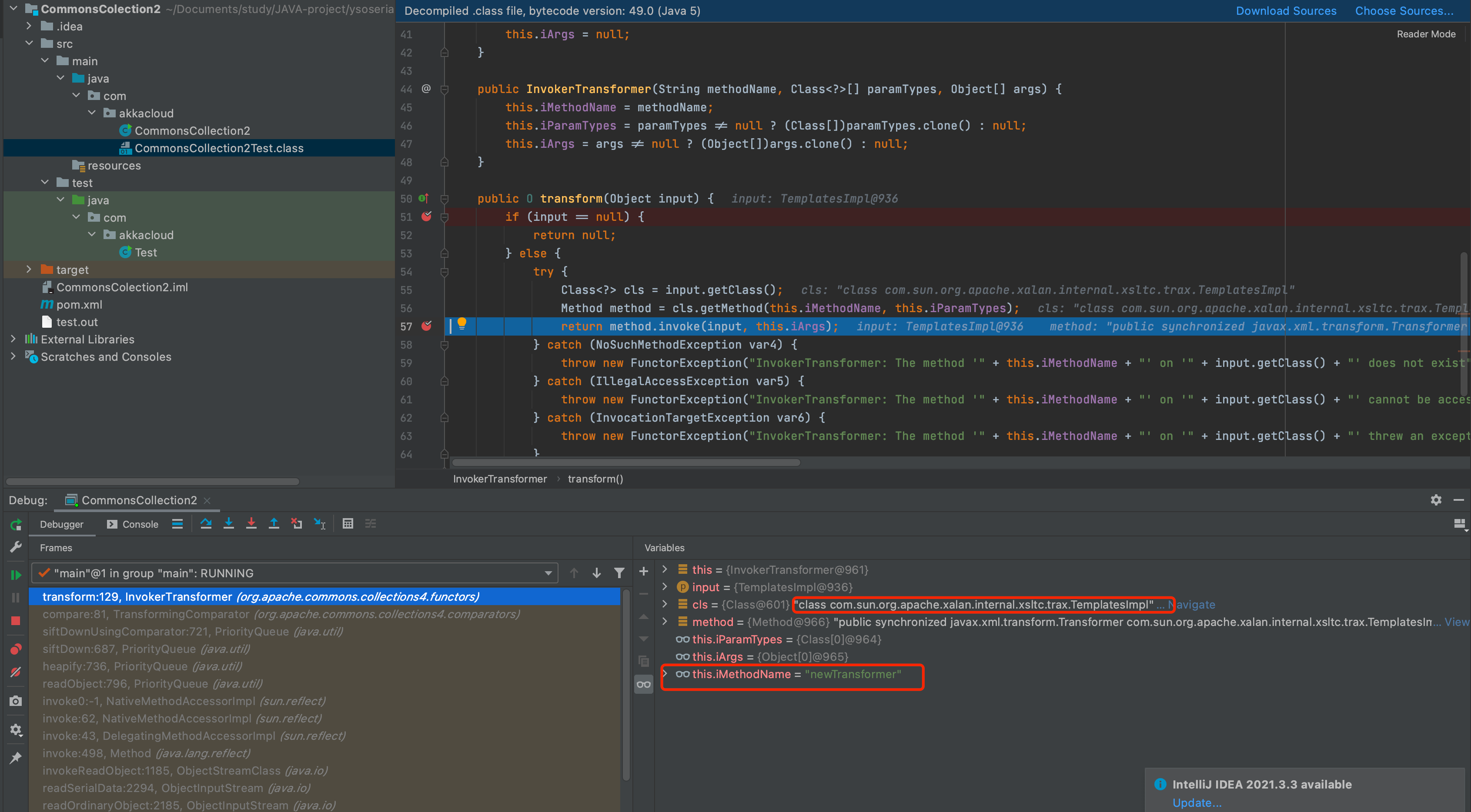1471x812 pixels.
Task: Resume program with green play icon
Action: (16, 575)
